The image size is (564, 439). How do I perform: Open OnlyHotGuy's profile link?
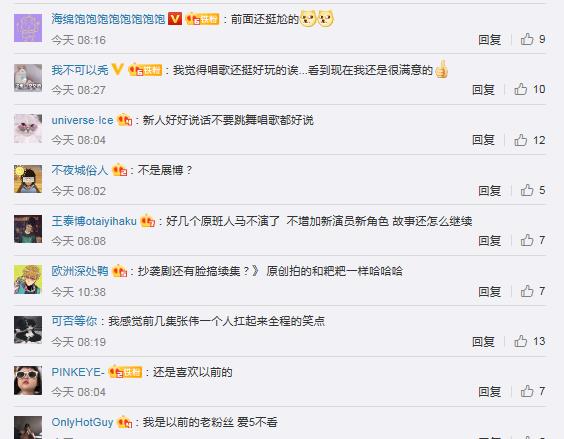click(x=82, y=422)
